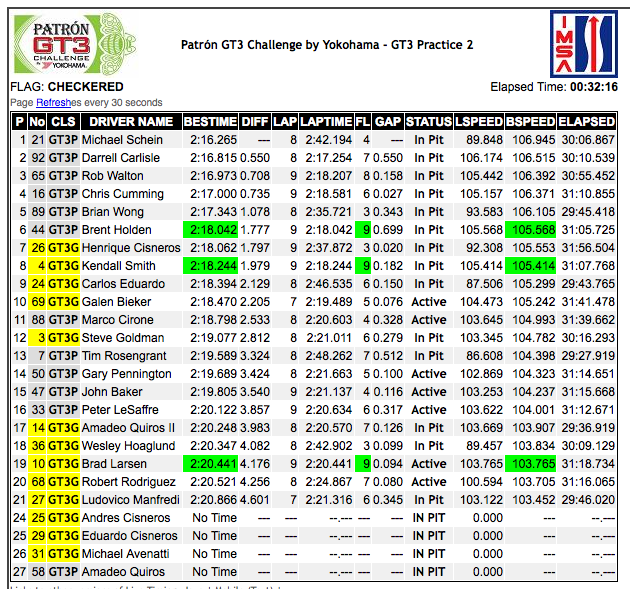Click the LAPTIME column header

coord(328,121)
